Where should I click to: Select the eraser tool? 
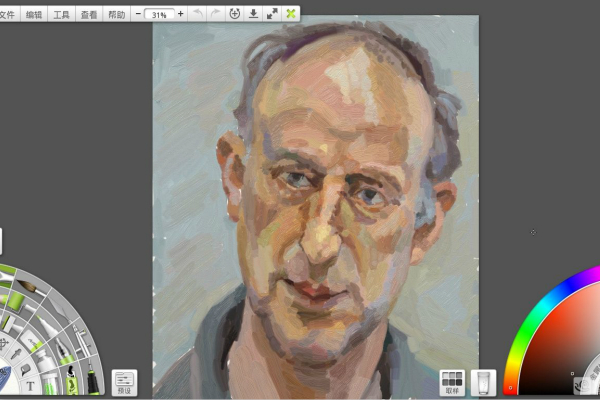coord(33,341)
